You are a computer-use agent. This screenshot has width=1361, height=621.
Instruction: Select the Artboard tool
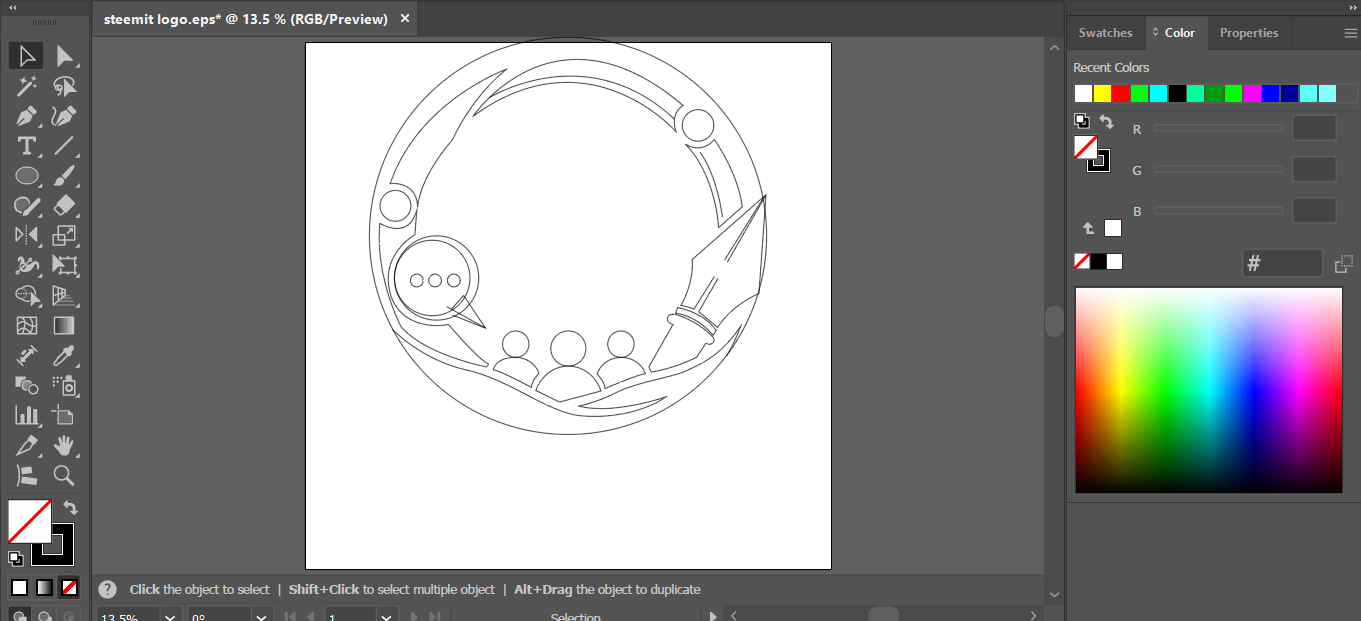pos(65,415)
